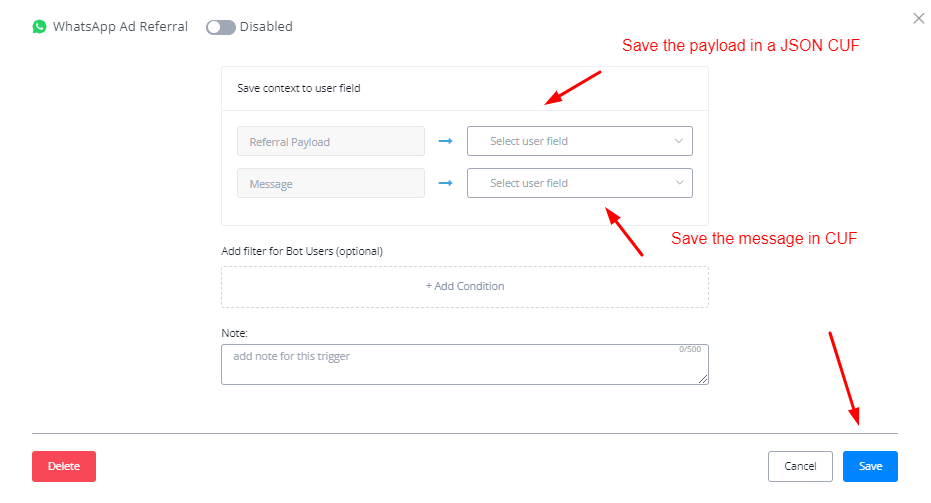The height and width of the screenshot is (503, 931).
Task: Click the blue arrow beside Message
Action: click(x=446, y=183)
